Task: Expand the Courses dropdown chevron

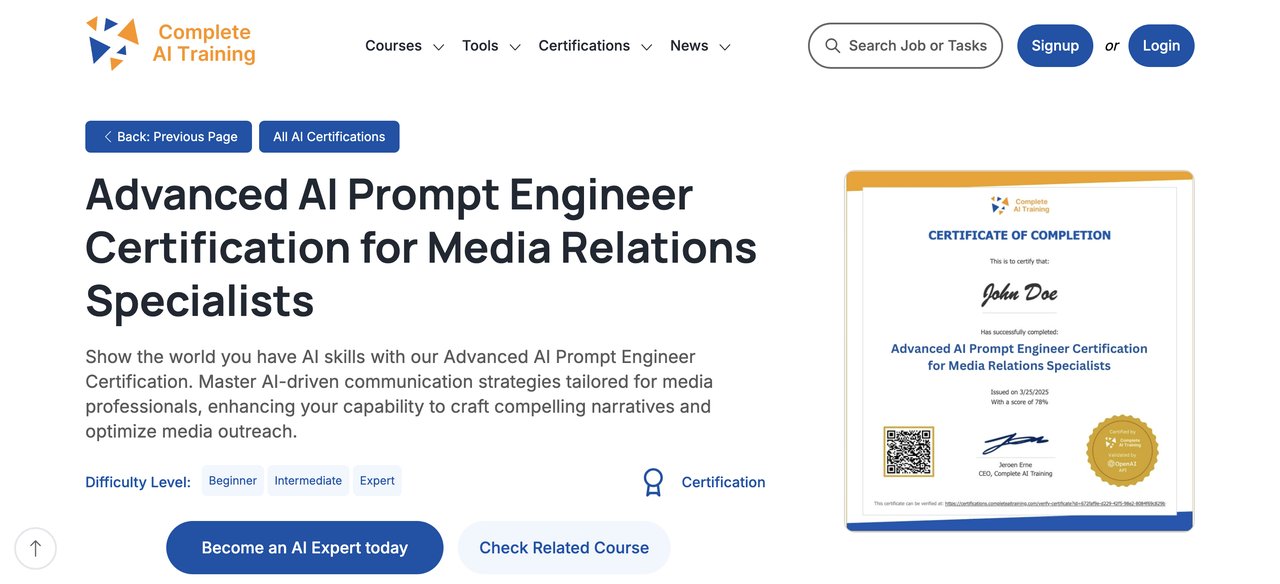Action: (x=438, y=47)
